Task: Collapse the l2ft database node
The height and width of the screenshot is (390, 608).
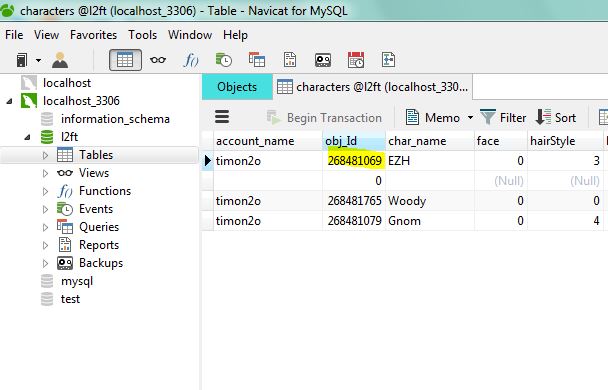Action: (x=28, y=137)
